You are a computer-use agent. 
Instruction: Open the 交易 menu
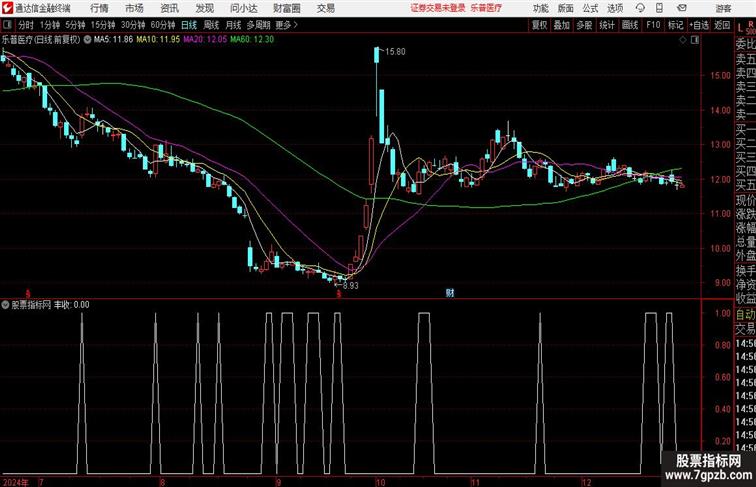pos(325,8)
